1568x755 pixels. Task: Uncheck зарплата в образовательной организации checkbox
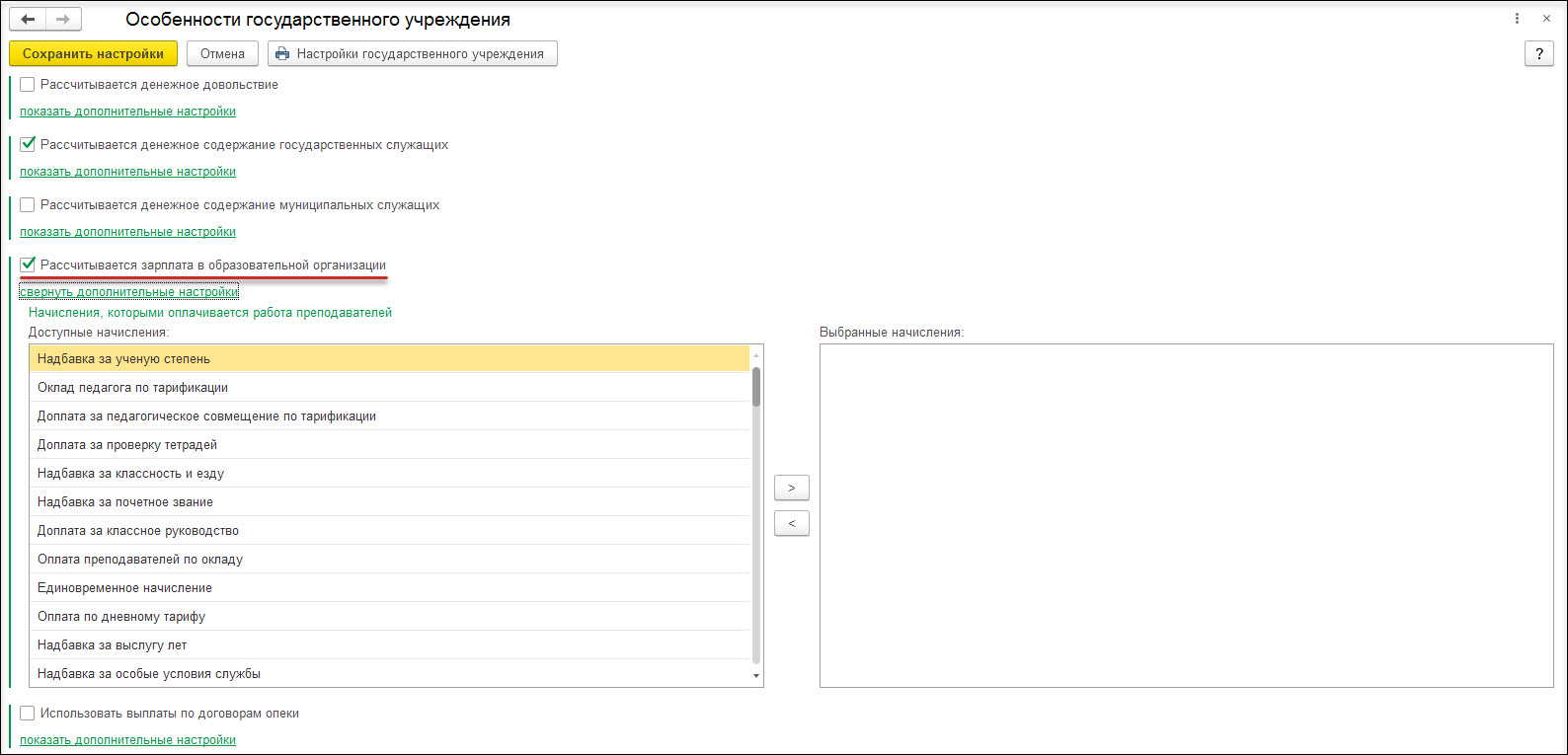[x=28, y=265]
